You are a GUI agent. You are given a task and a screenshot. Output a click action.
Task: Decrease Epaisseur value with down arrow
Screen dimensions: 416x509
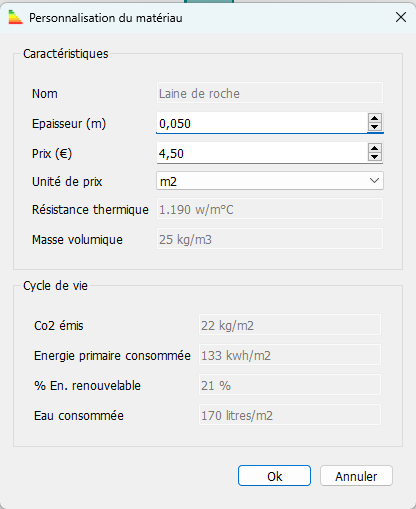pos(375,127)
